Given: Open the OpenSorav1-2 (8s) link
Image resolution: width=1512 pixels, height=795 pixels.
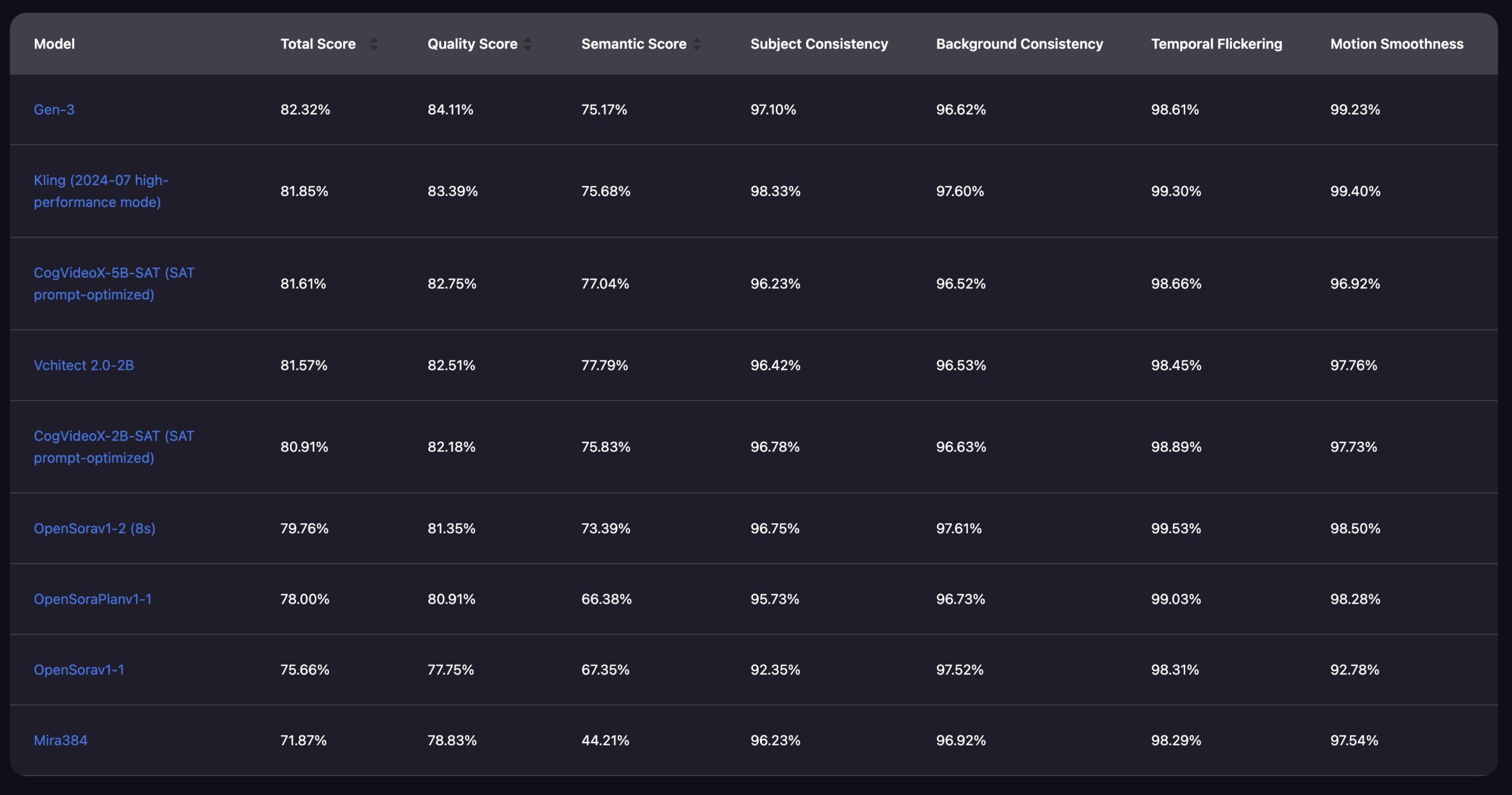Looking at the screenshot, I should (x=94, y=528).
